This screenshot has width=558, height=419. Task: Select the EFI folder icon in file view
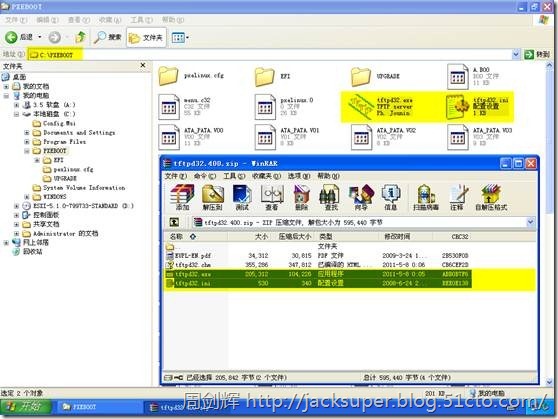264,77
